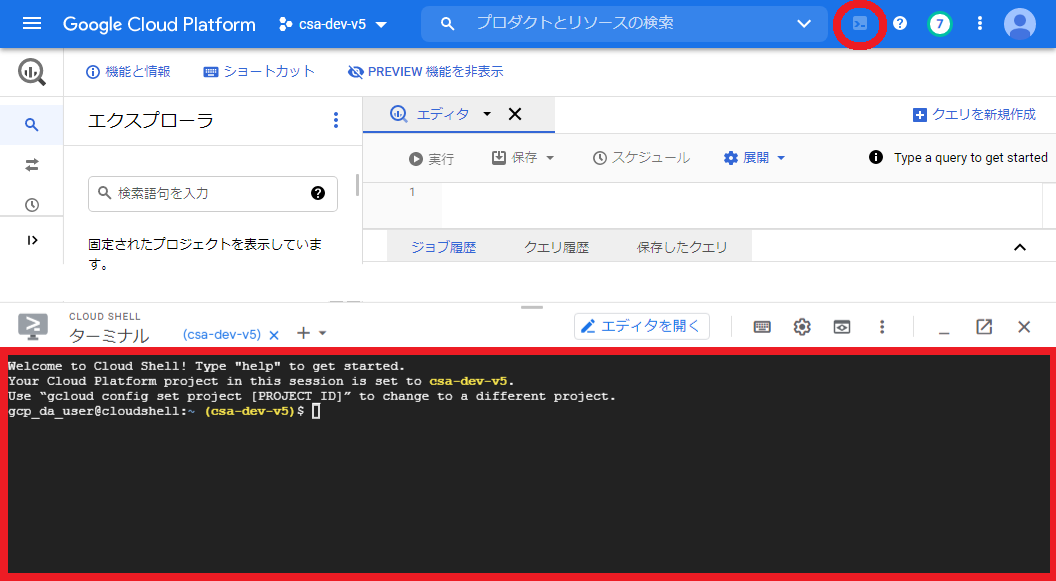Hide PREVIEW features with the eye toggle
This screenshot has height=581, width=1056.
[x=428, y=71]
